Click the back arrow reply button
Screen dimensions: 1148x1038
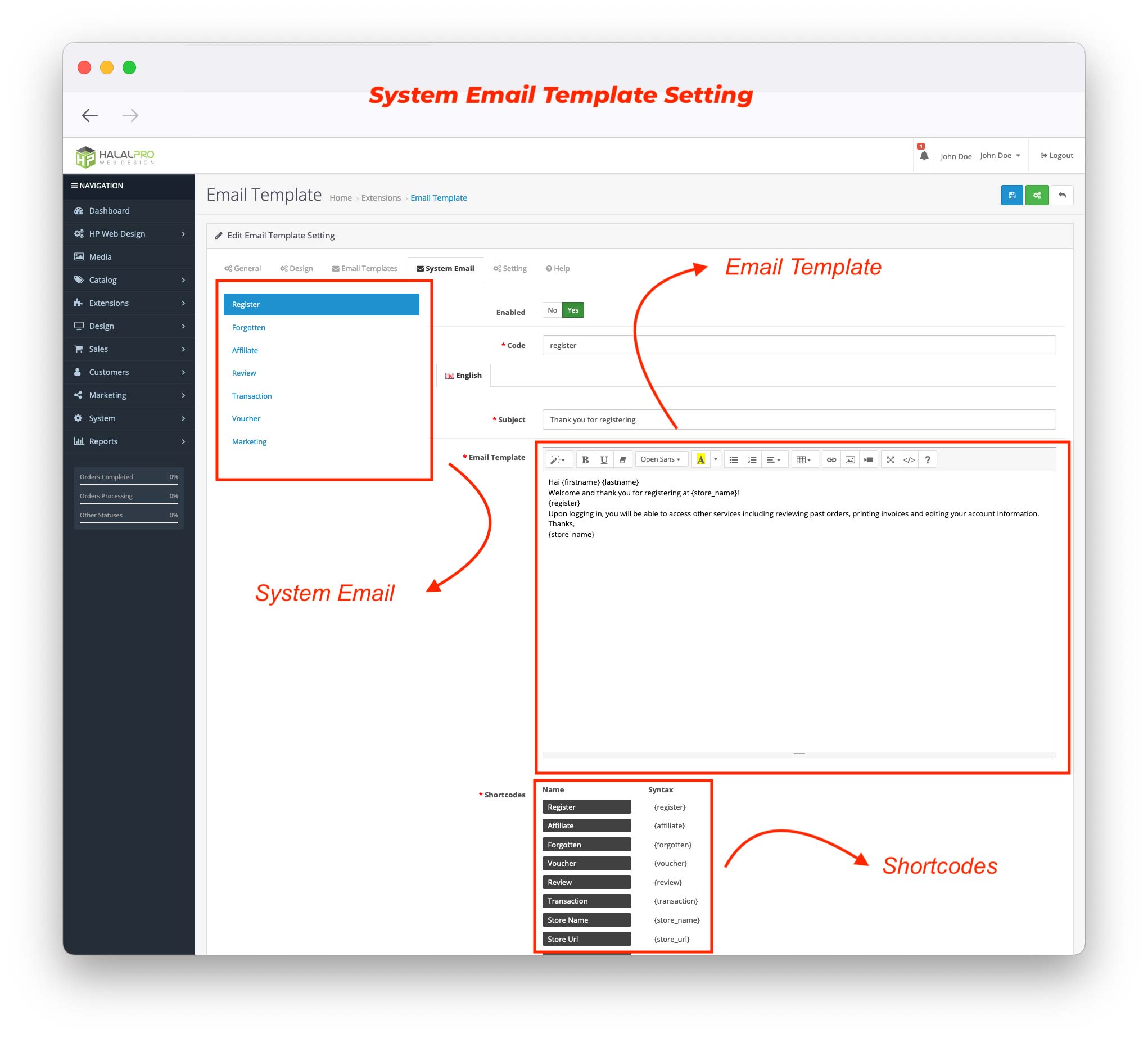pyautogui.click(x=1062, y=196)
